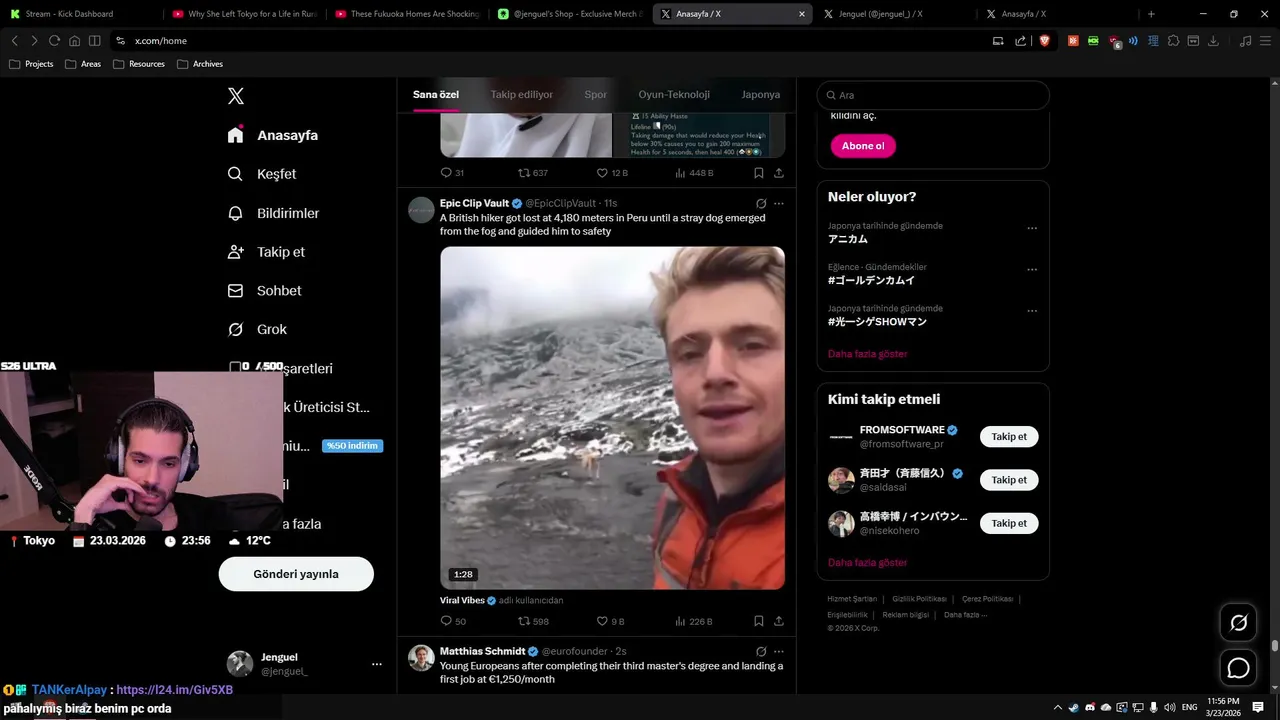The width and height of the screenshot is (1280, 720).
Task: Click Daha fazla göster under Neler oluyor
Action: (868, 354)
